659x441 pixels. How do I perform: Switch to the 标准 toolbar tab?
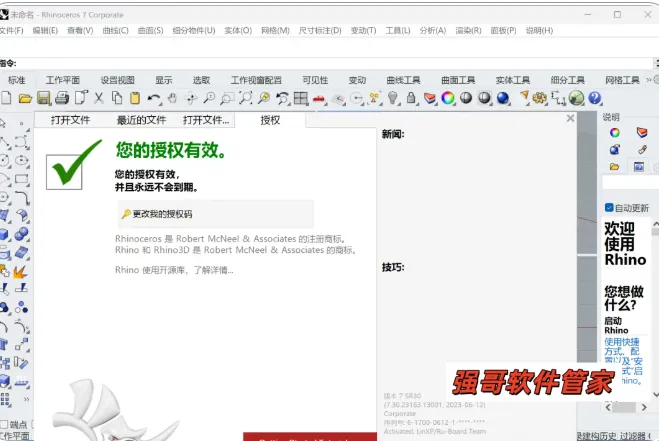point(17,80)
